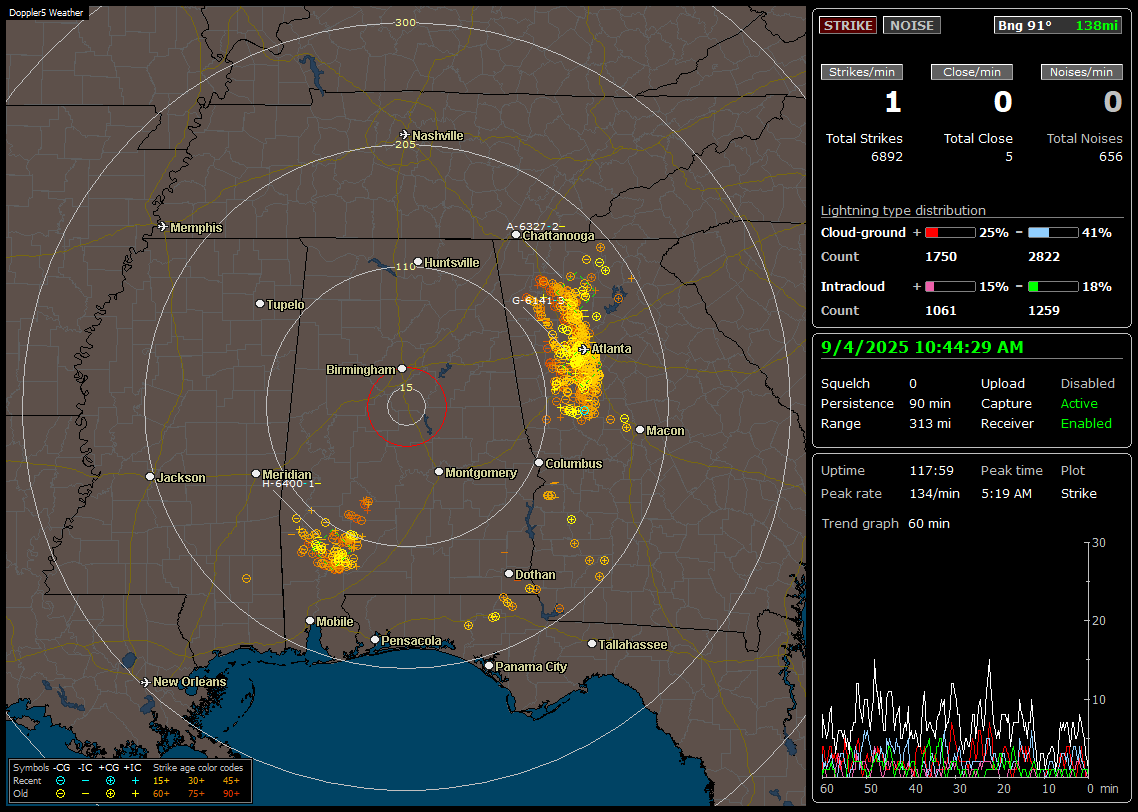Click the NOISE indicator button

pos(912,25)
